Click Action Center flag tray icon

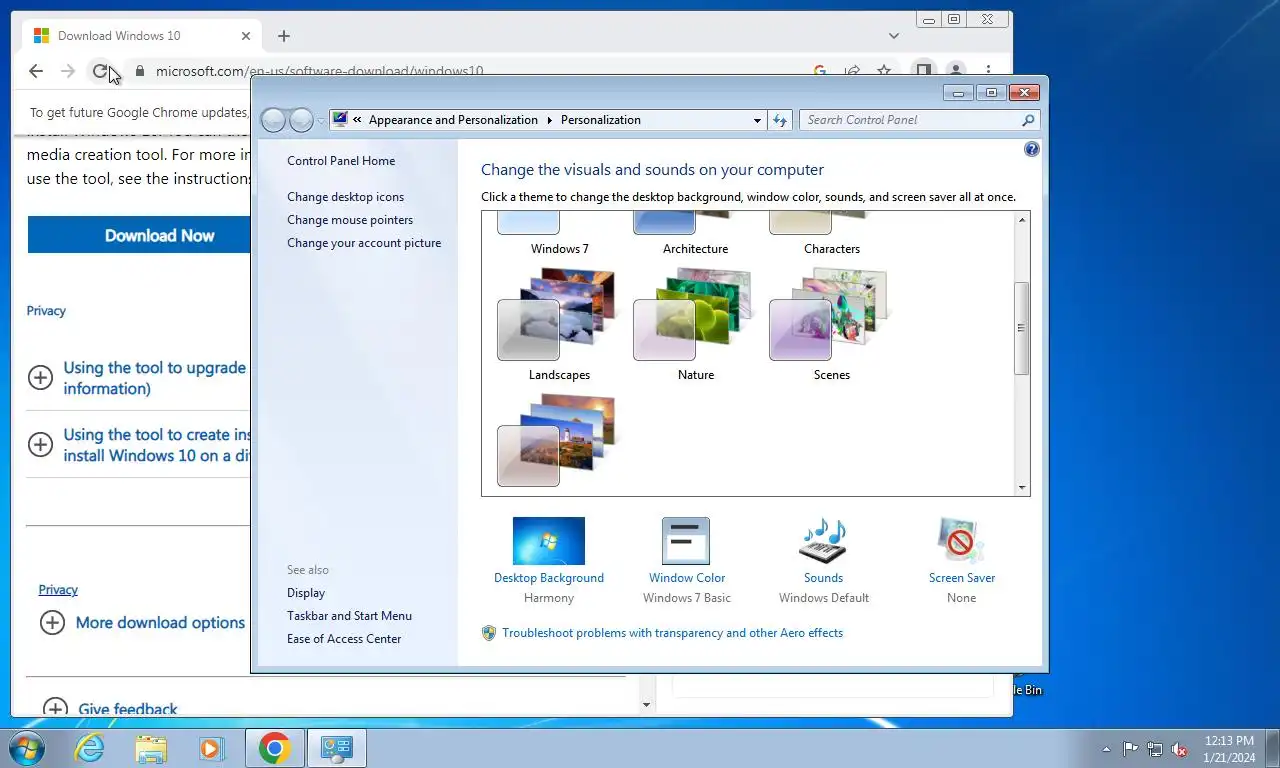click(1131, 749)
